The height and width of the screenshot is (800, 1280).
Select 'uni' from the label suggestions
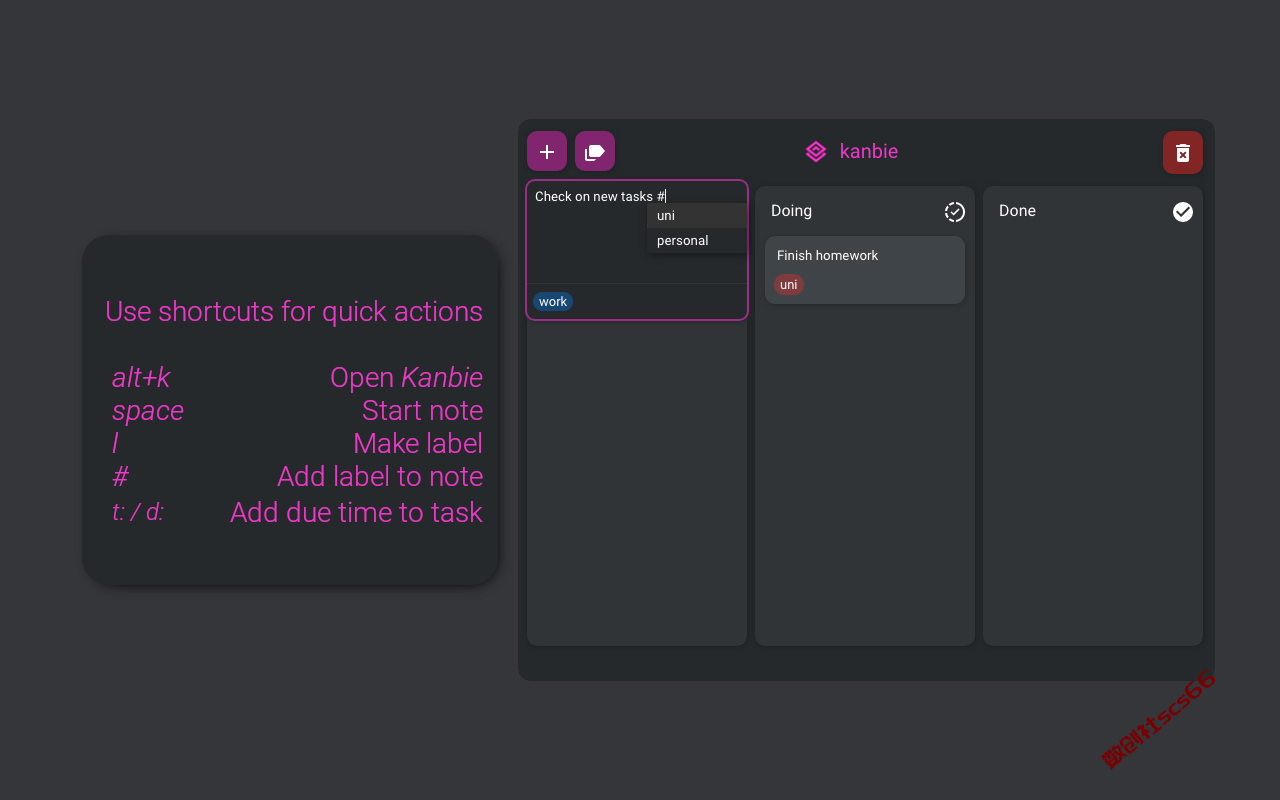(697, 216)
